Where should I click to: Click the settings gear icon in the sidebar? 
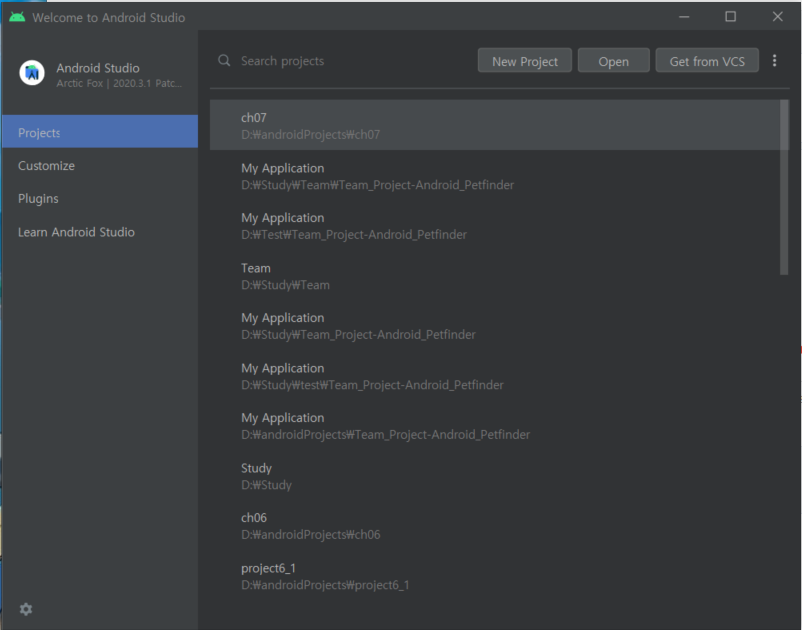[x=26, y=609]
